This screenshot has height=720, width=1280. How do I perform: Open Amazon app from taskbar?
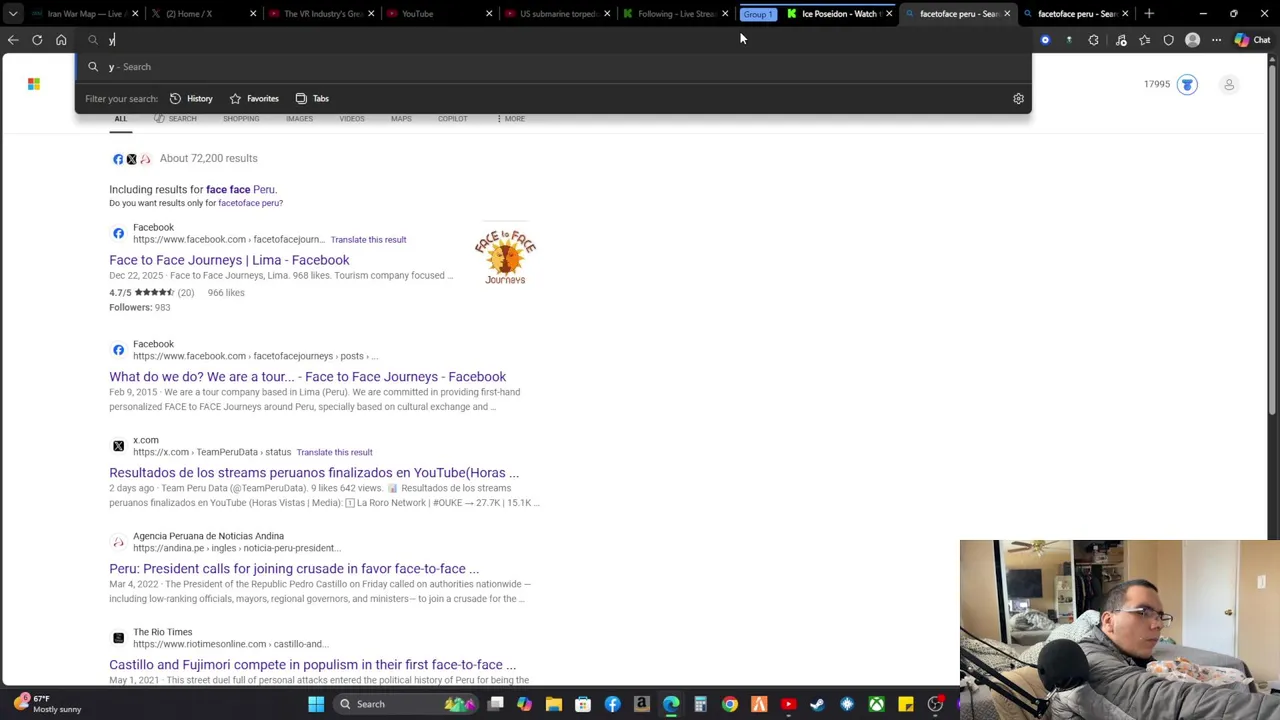[641, 704]
